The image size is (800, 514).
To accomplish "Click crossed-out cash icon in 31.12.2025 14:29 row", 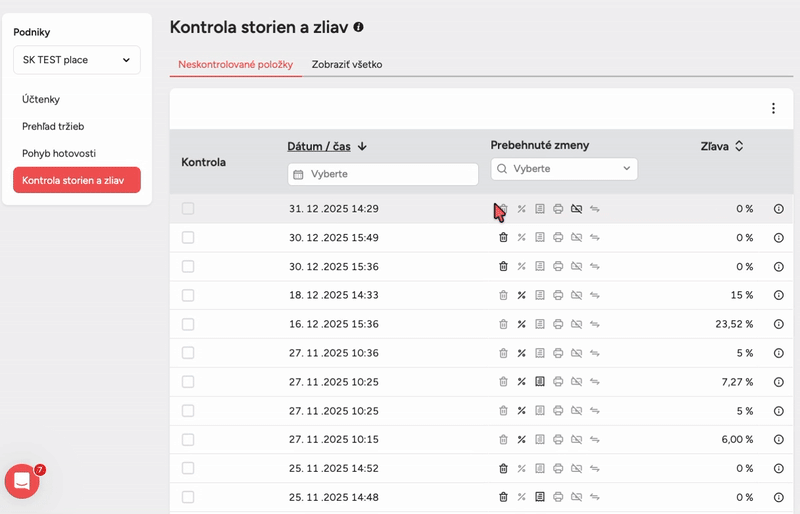I will pos(576,209).
